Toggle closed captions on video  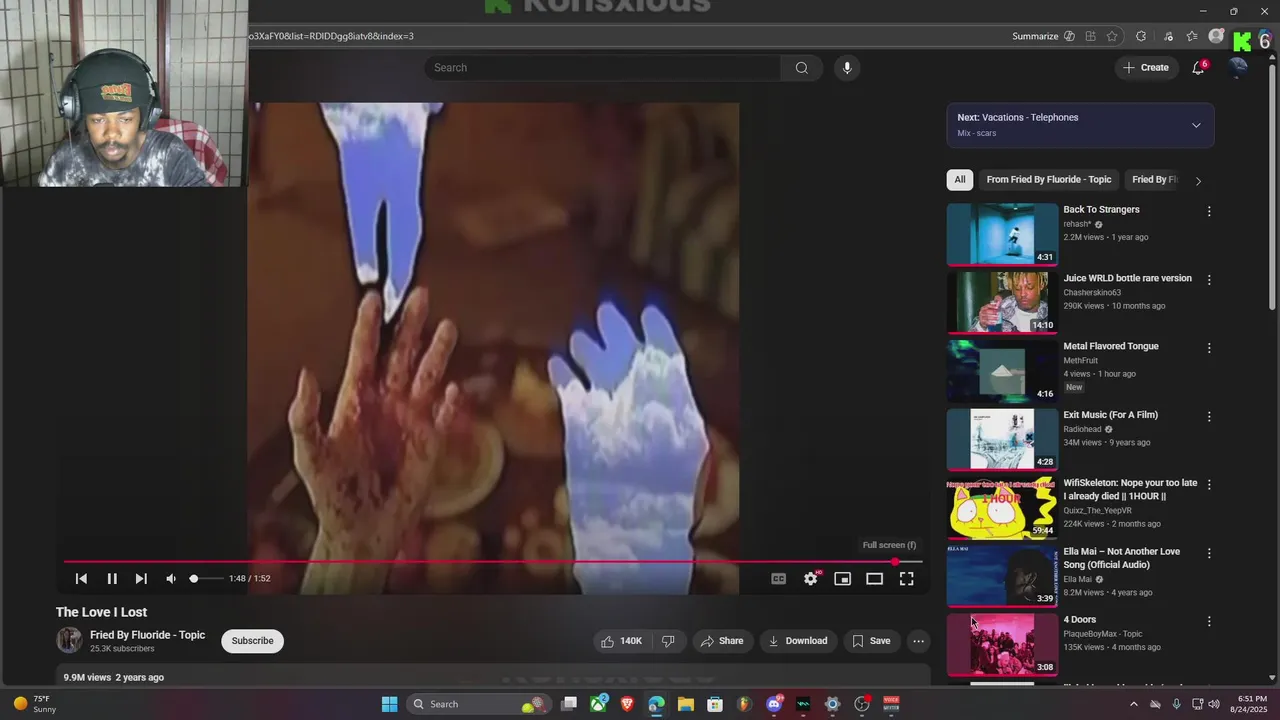[x=779, y=578]
